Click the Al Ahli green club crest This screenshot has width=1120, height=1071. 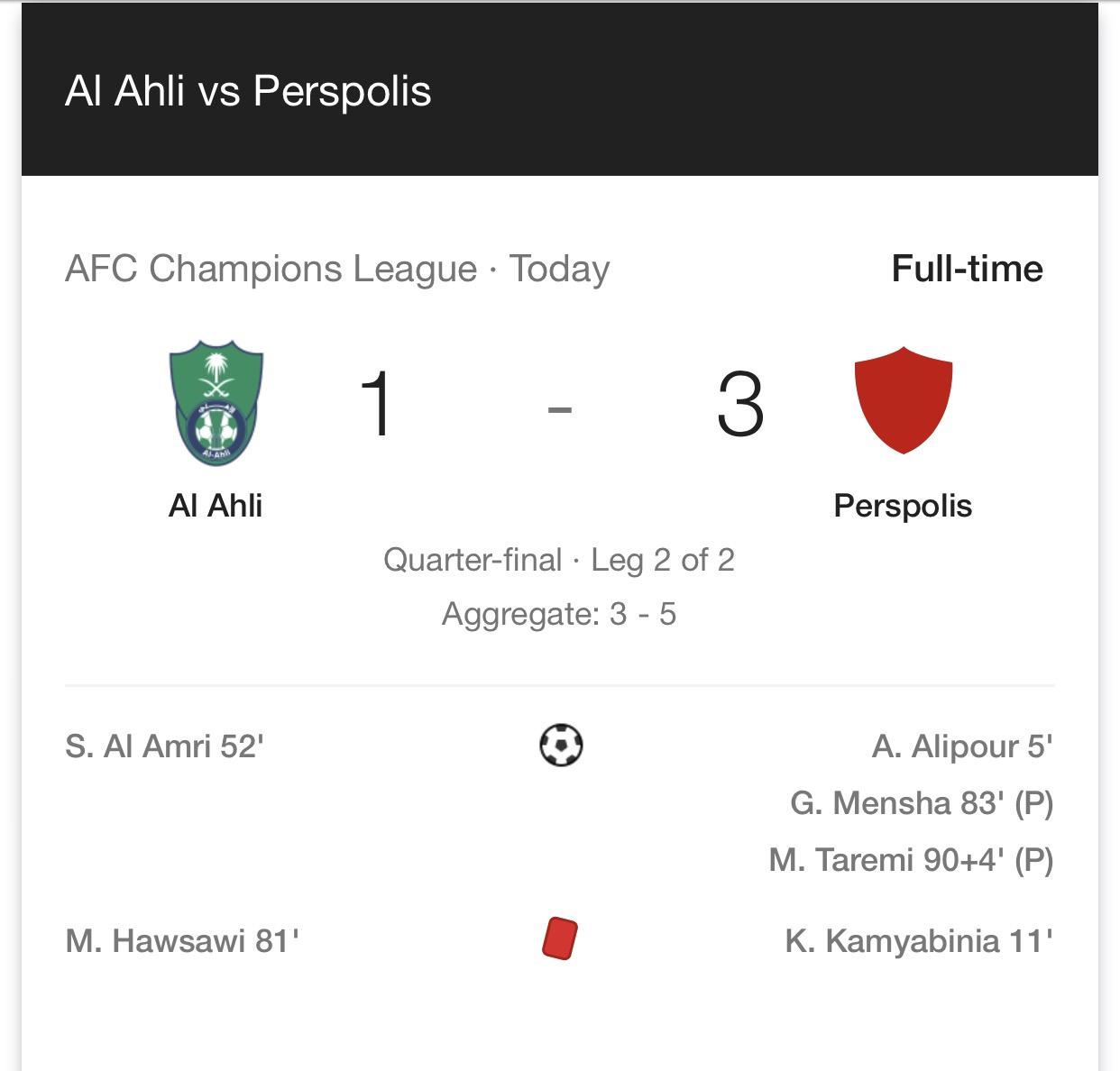coord(216,402)
